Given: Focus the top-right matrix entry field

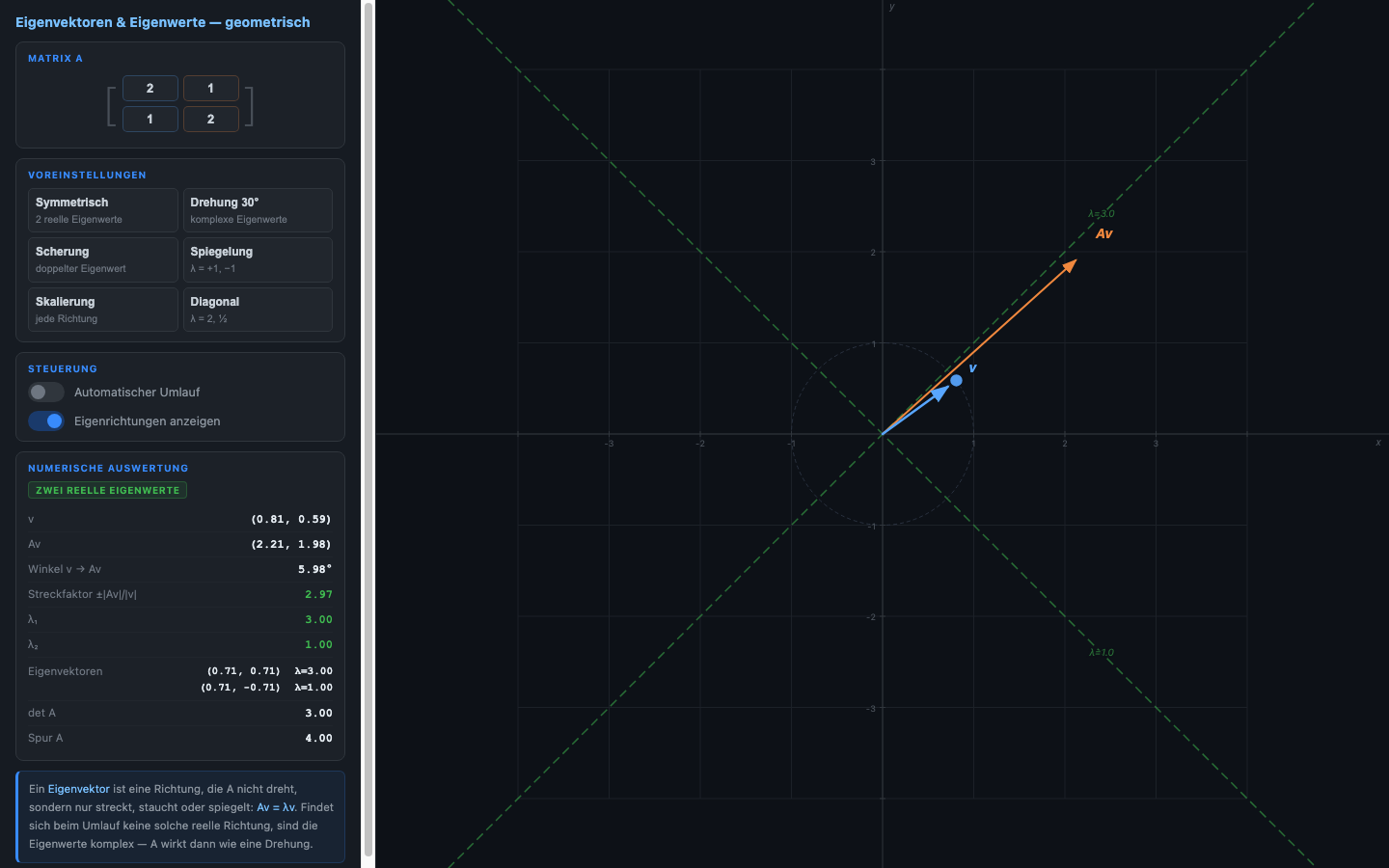Looking at the screenshot, I should pos(211,89).
